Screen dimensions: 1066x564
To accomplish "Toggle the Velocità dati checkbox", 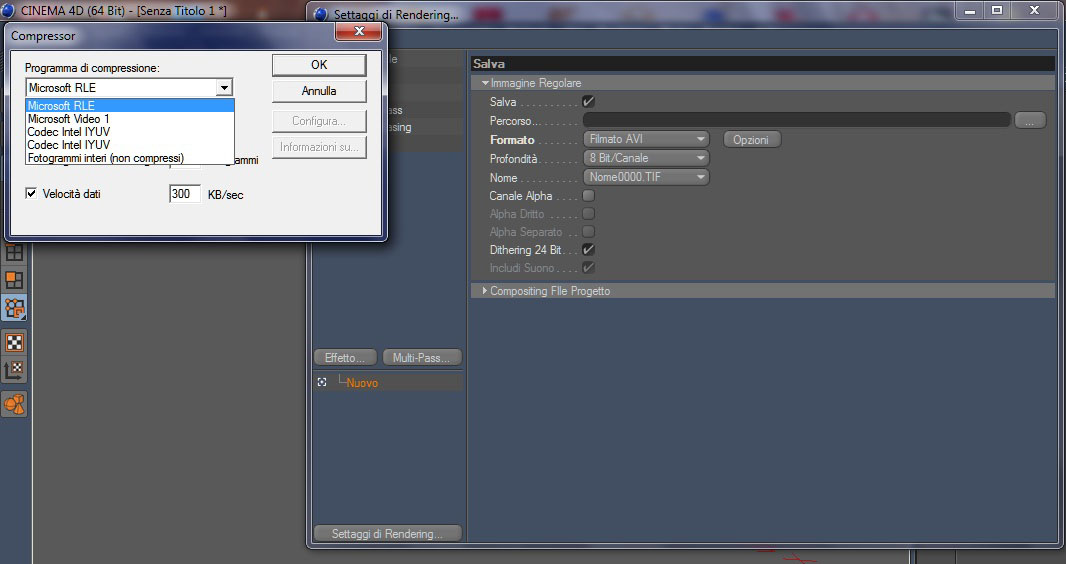I will [31, 193].
